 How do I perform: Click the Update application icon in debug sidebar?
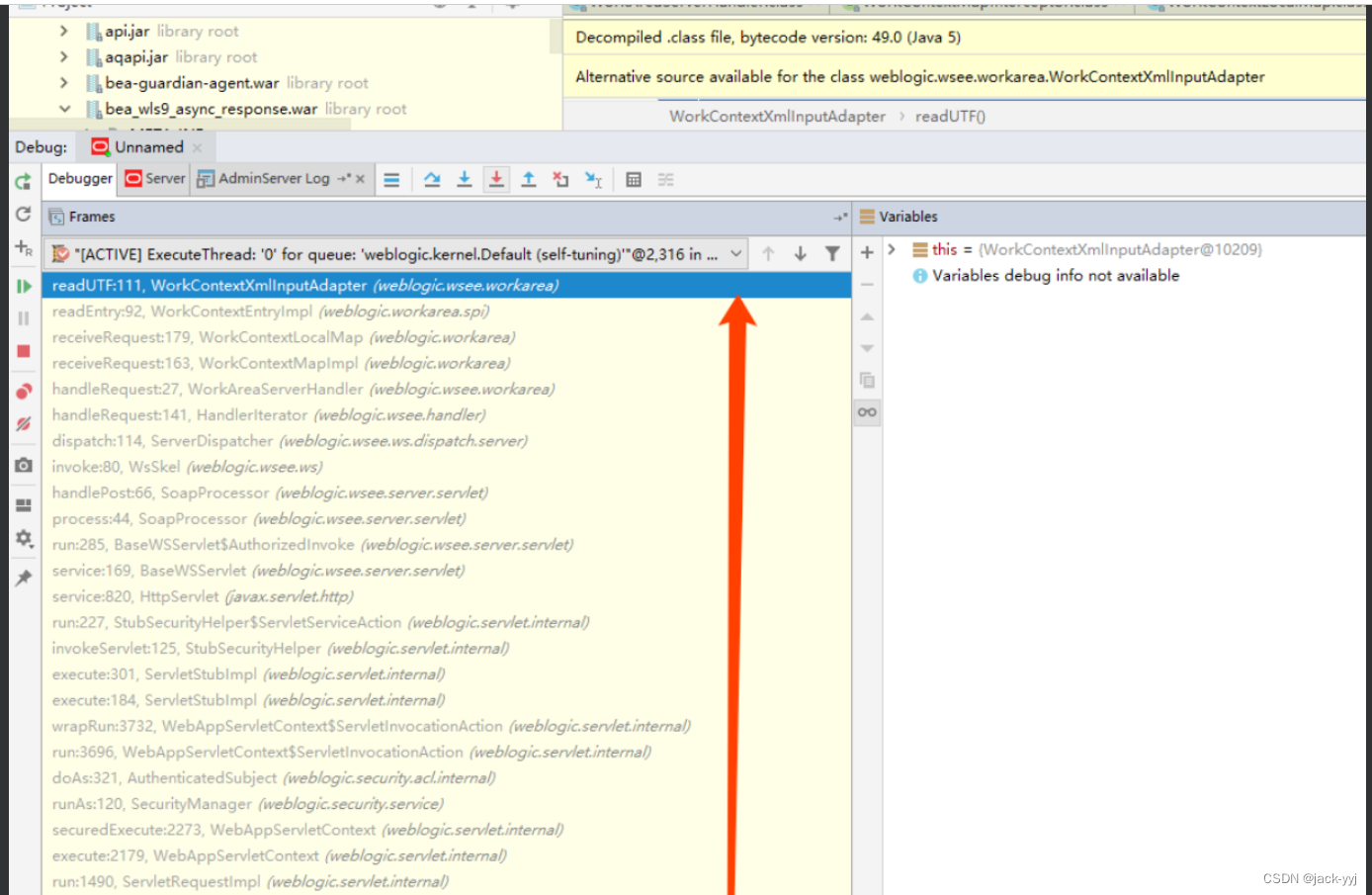[x=24, y=215]
